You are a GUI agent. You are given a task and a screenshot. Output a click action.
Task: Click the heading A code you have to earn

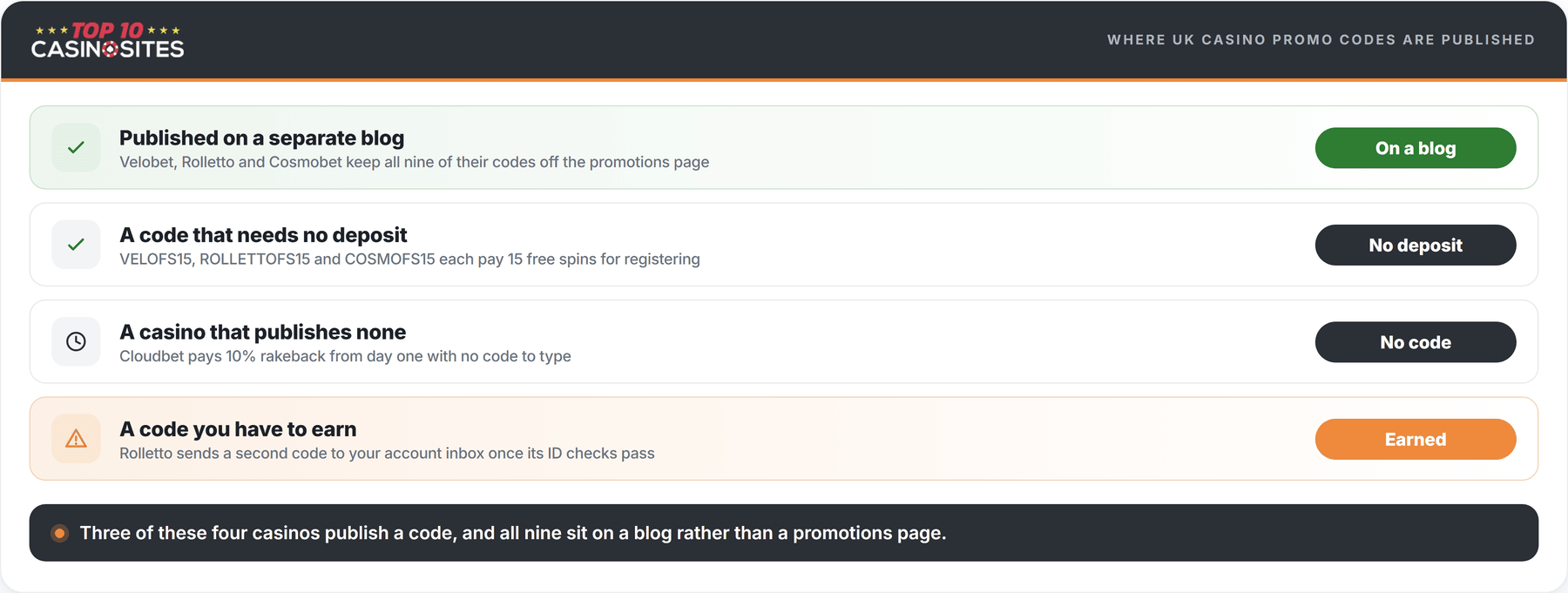tap(238, 429)
